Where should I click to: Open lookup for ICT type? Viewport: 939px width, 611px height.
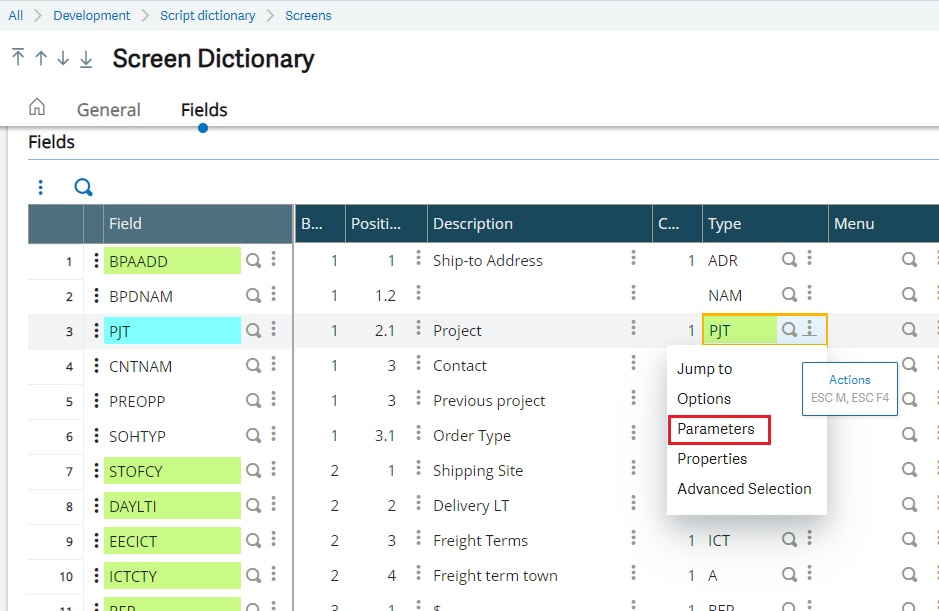790,540
